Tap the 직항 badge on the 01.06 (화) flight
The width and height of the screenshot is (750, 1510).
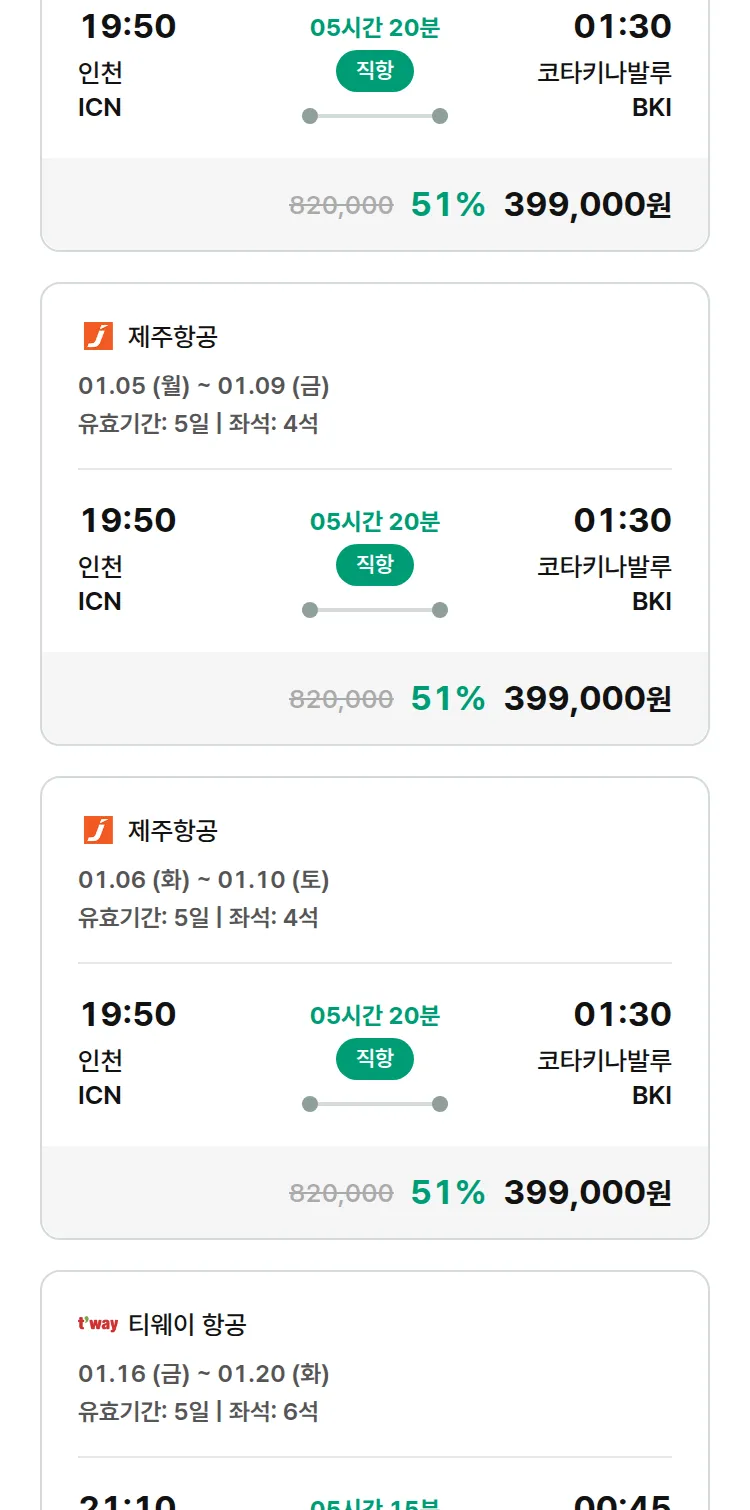point(375,1059)
